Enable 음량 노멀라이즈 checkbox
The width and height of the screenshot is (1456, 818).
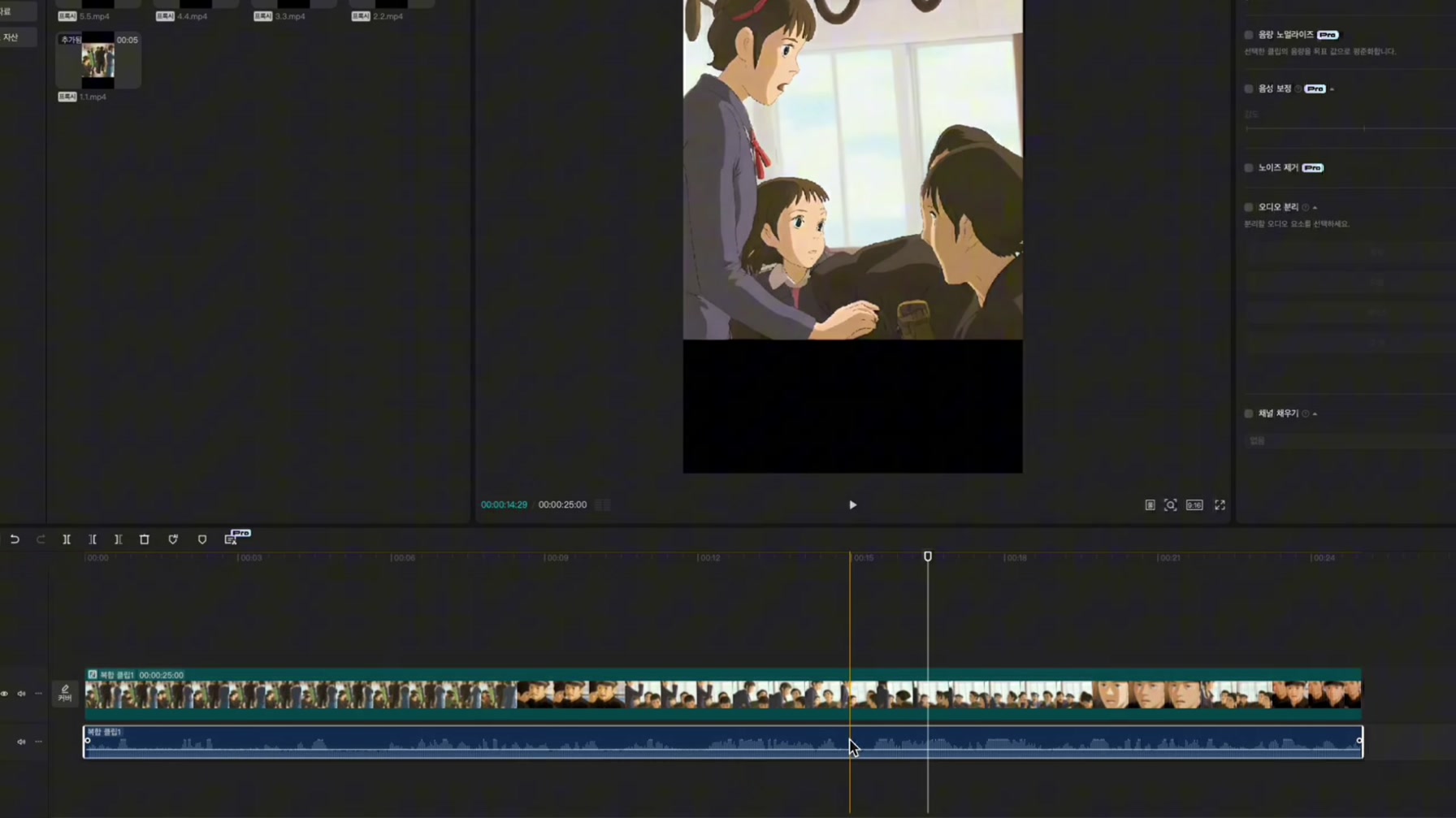pos(1249,35)
